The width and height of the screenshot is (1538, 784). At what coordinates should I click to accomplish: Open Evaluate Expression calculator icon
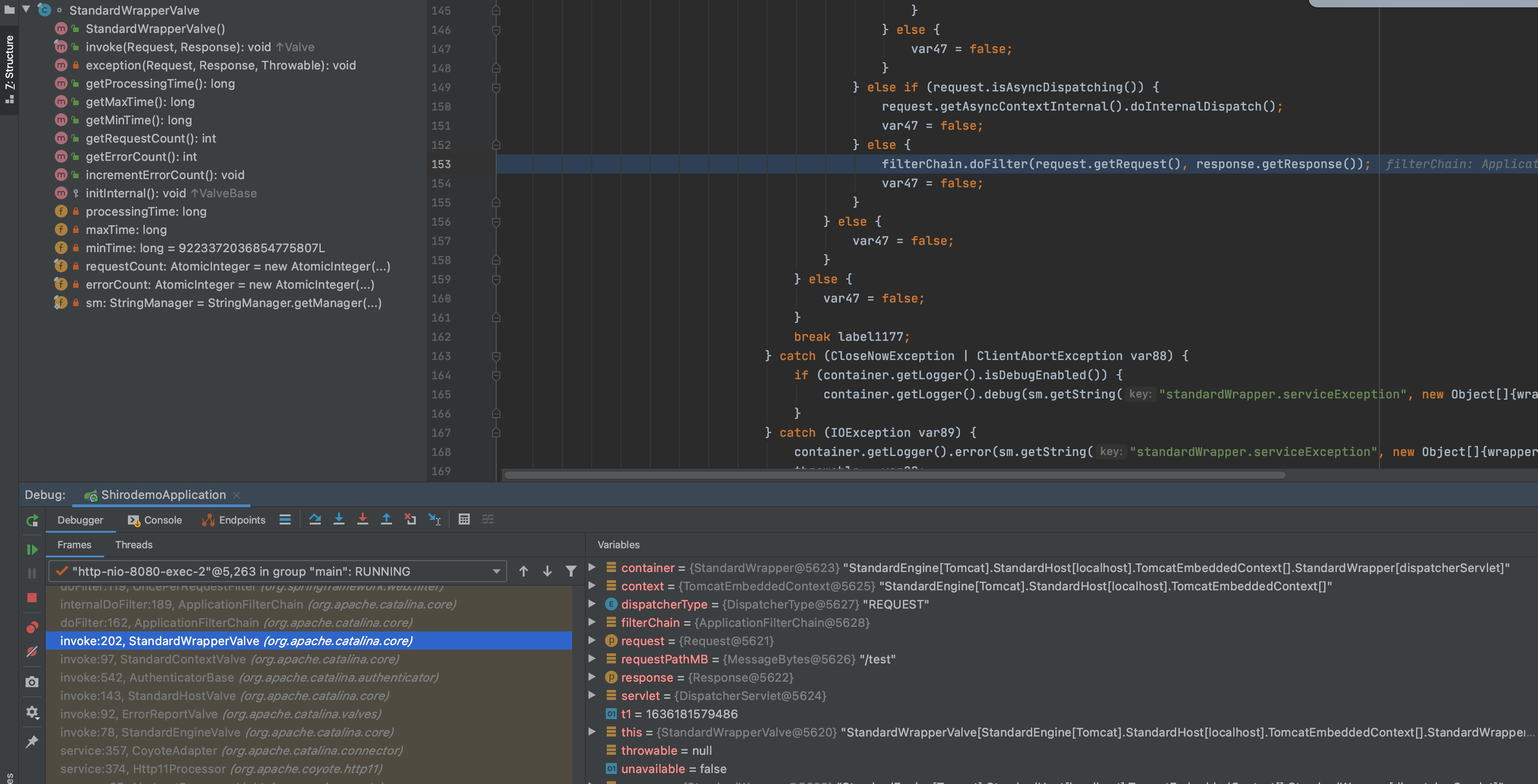[464, 519]
